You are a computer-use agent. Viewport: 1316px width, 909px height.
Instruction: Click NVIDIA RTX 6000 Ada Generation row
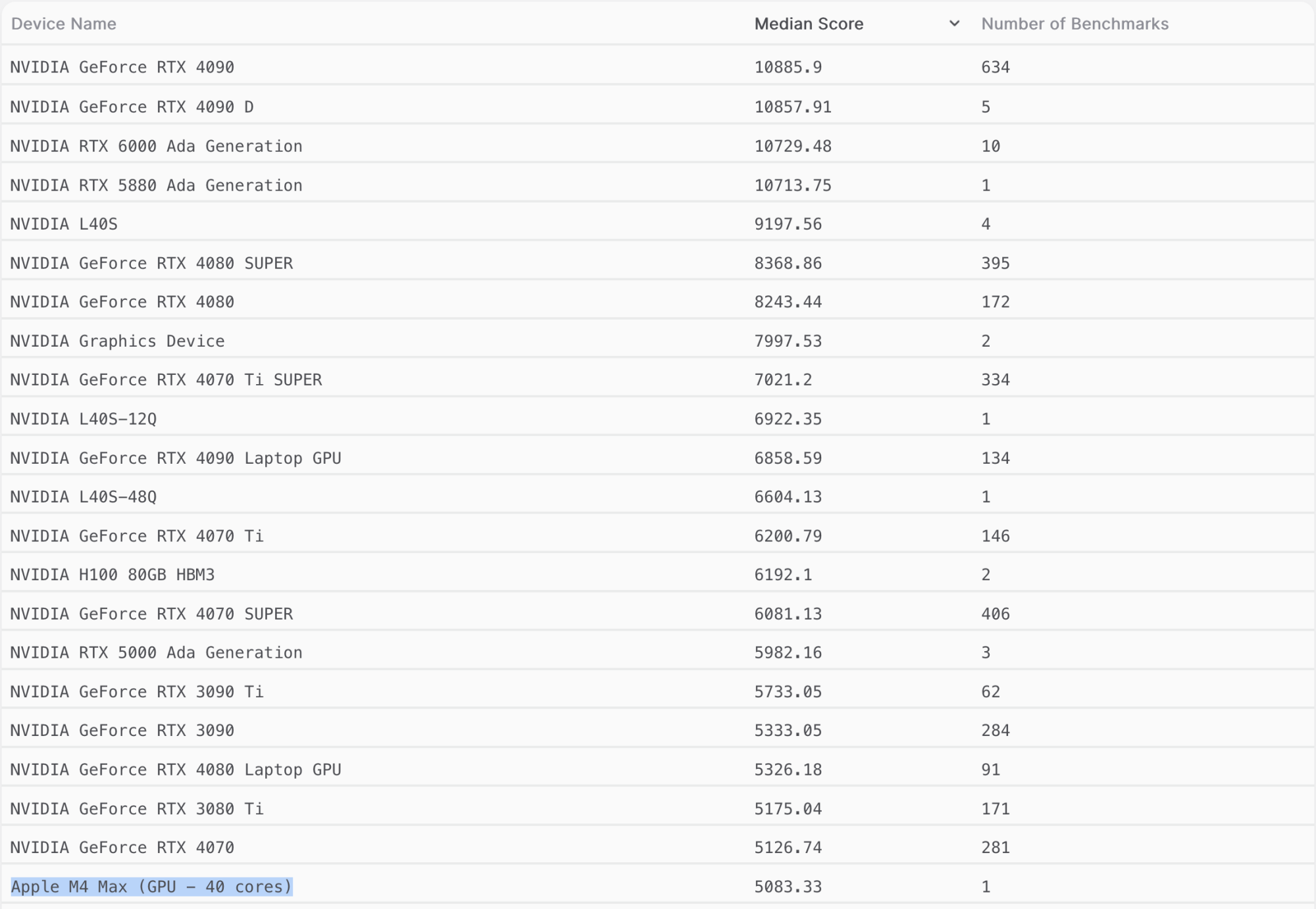tap(156, 146)
